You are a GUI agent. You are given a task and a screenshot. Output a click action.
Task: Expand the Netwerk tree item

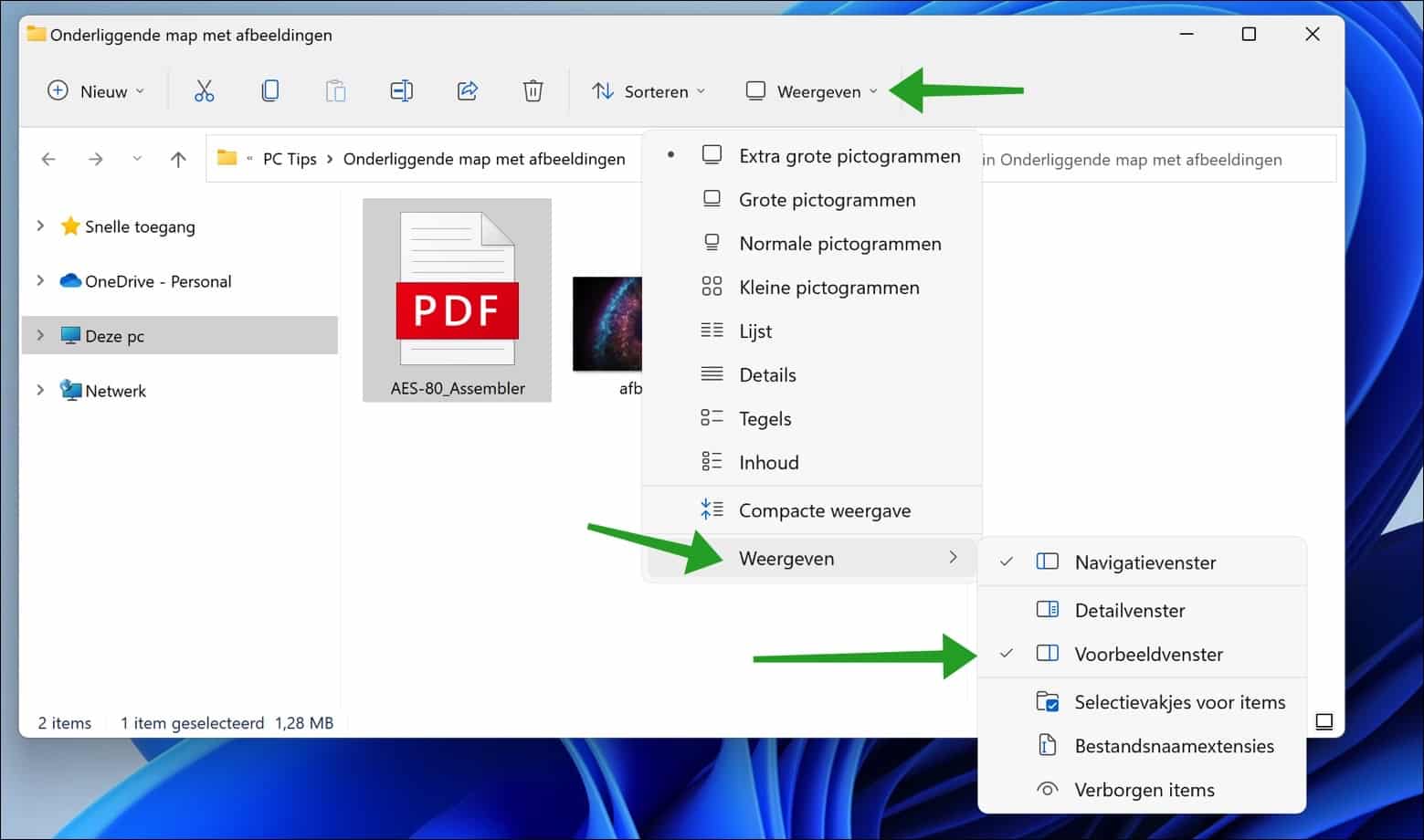point(39,390)
